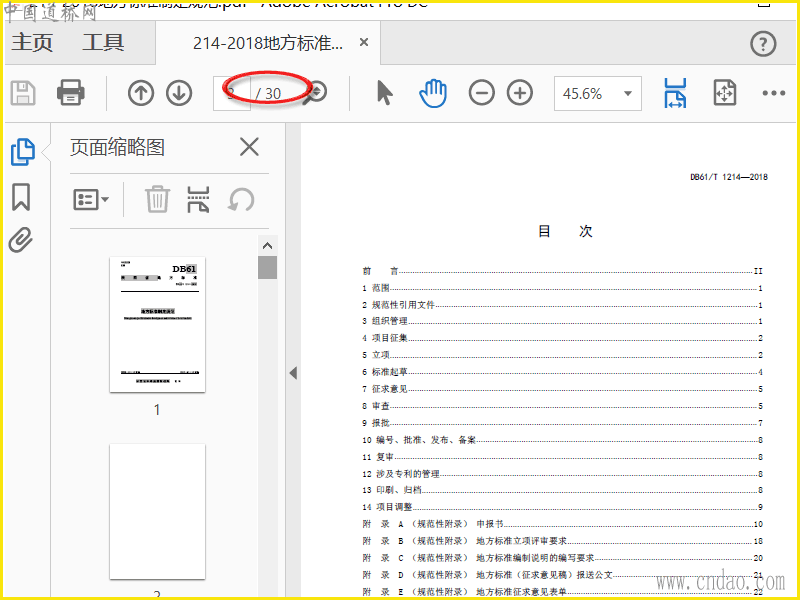The width and height of the screenshot is (800, 600).
Task: Click contents entry 6 标准起草
Action: tap(562, 372)
